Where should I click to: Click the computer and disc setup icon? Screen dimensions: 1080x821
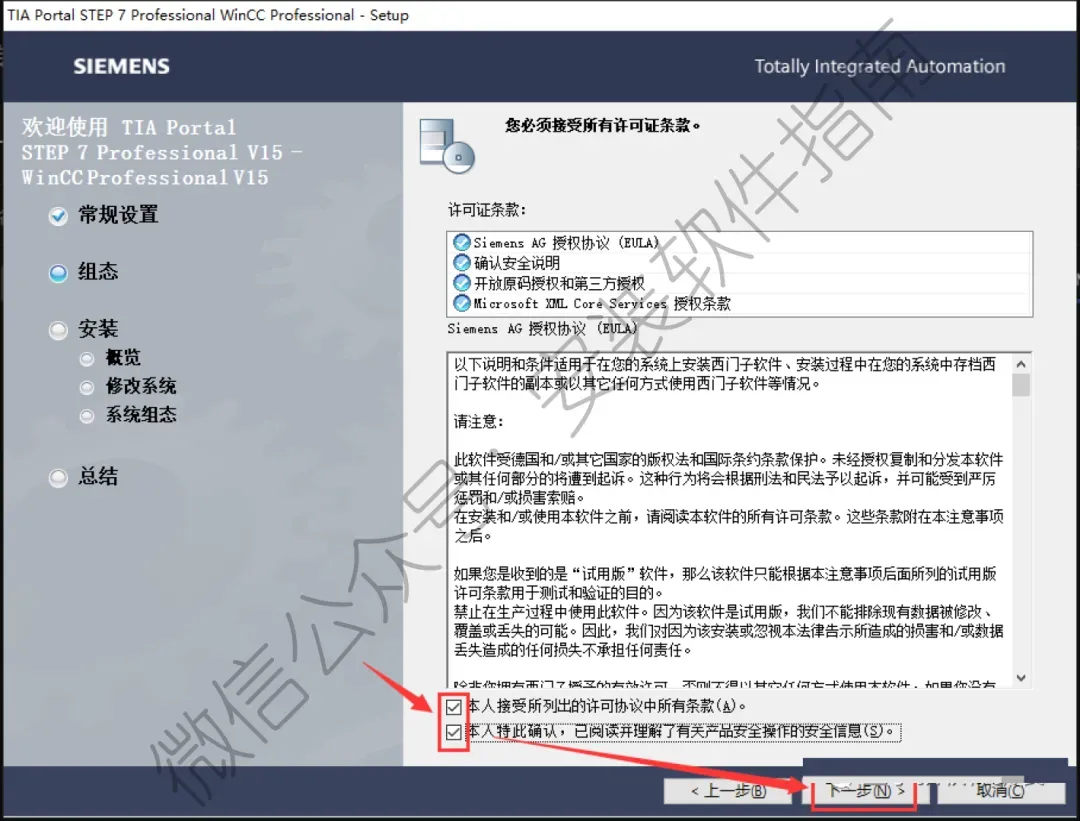tap(447, 145)
